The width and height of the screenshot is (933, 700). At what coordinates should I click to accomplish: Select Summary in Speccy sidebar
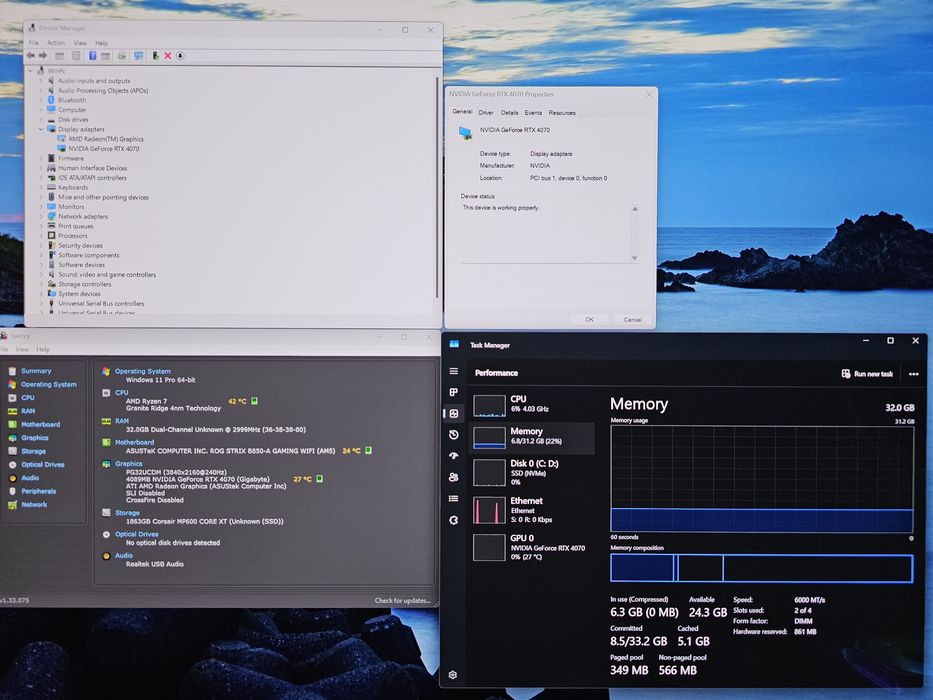pos(36,371)
